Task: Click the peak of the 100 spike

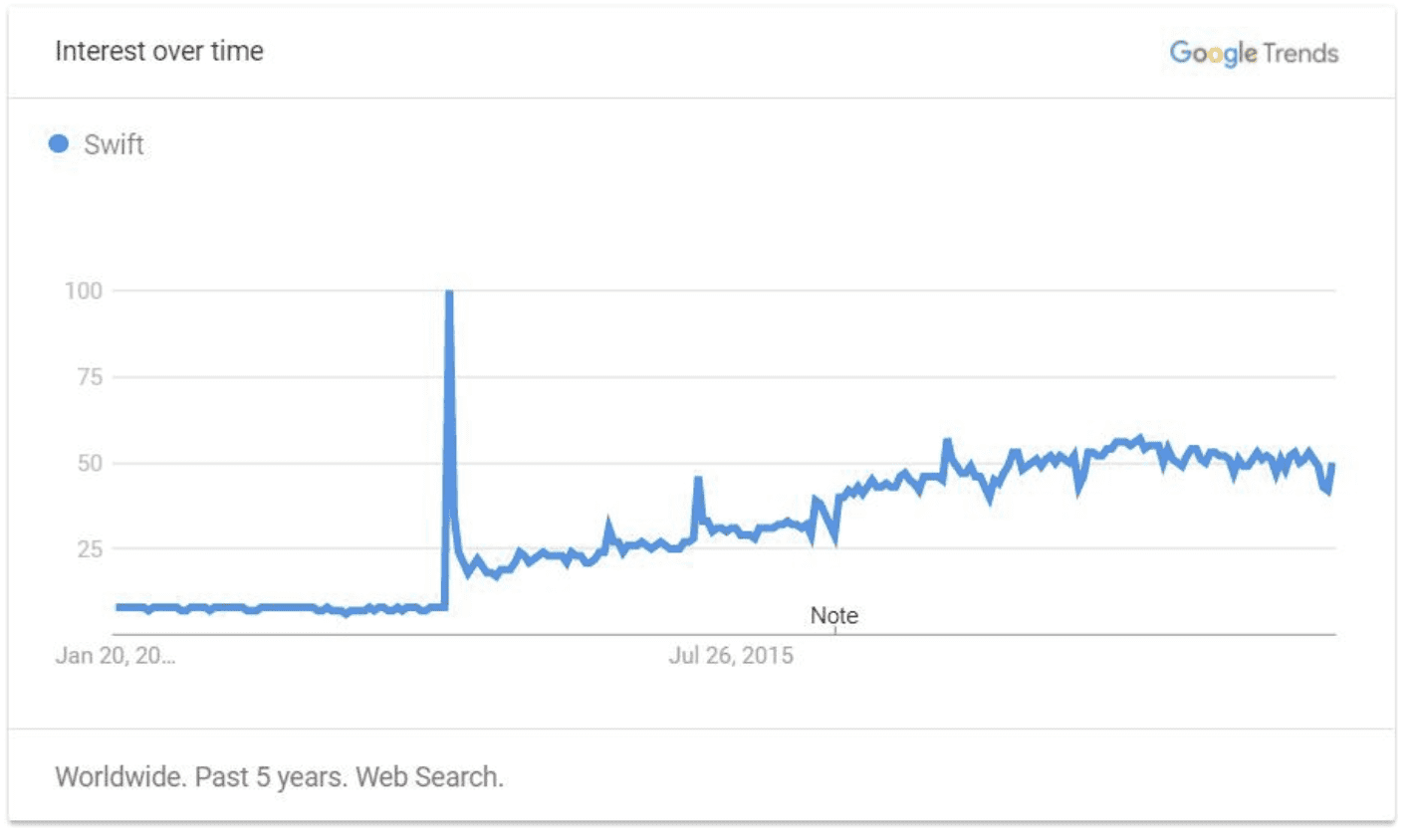Action: pos(449,293)
